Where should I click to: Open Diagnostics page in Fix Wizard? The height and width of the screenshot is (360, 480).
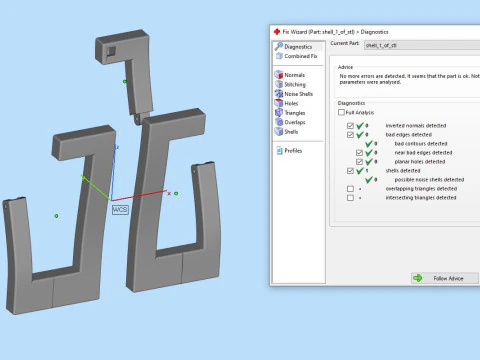click(298, 47)
